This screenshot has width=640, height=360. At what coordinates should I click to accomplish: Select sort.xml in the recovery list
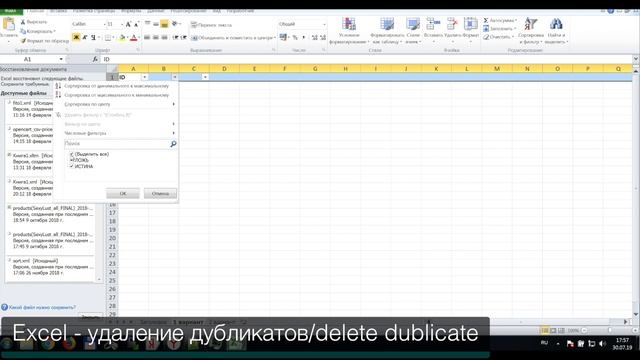tap(50, 267)
